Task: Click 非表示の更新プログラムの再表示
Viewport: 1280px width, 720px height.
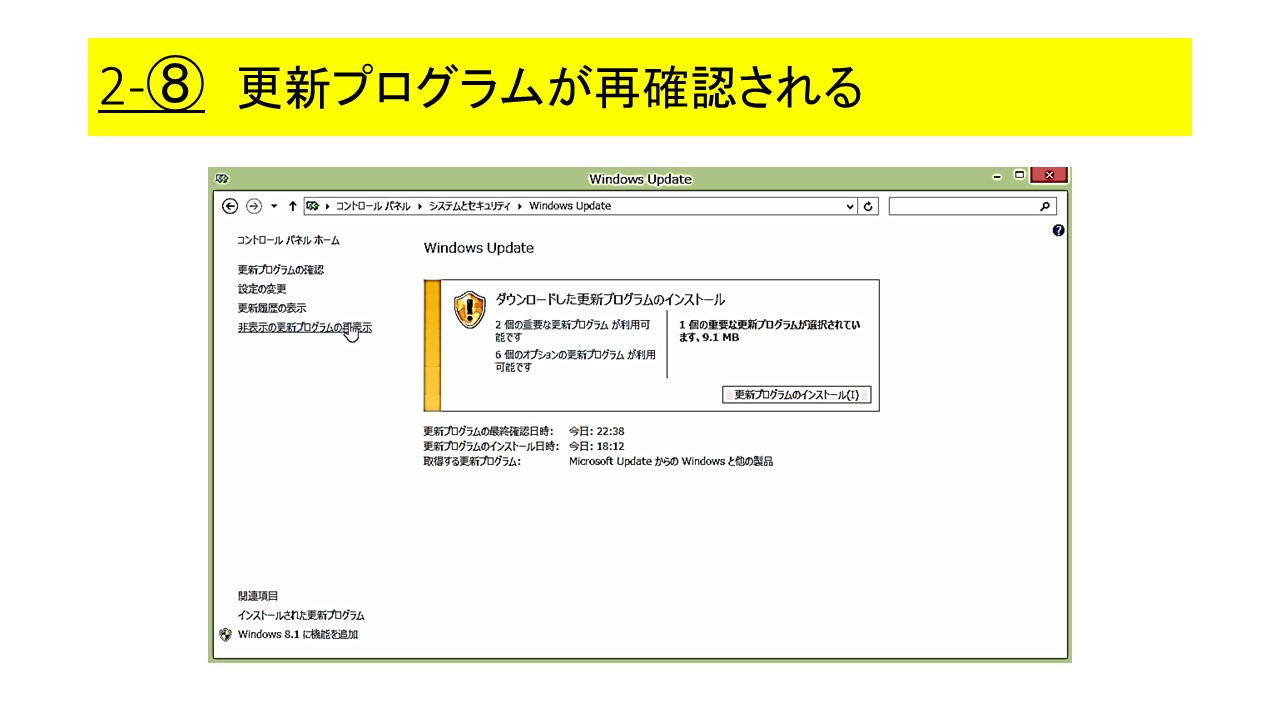Action: 305,327
